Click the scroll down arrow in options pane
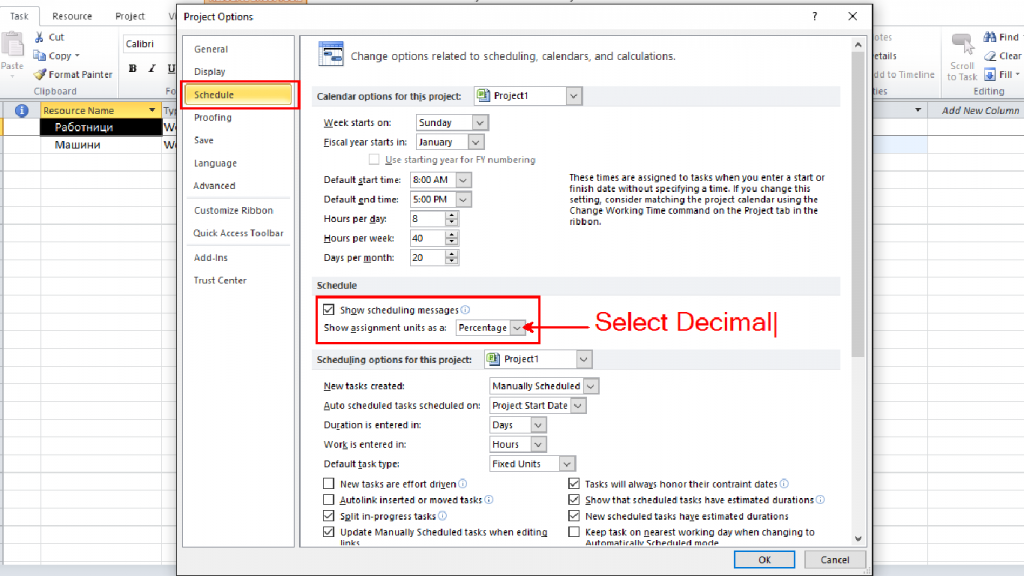Viewport: 1024px width, 576px height. [858, 539]
